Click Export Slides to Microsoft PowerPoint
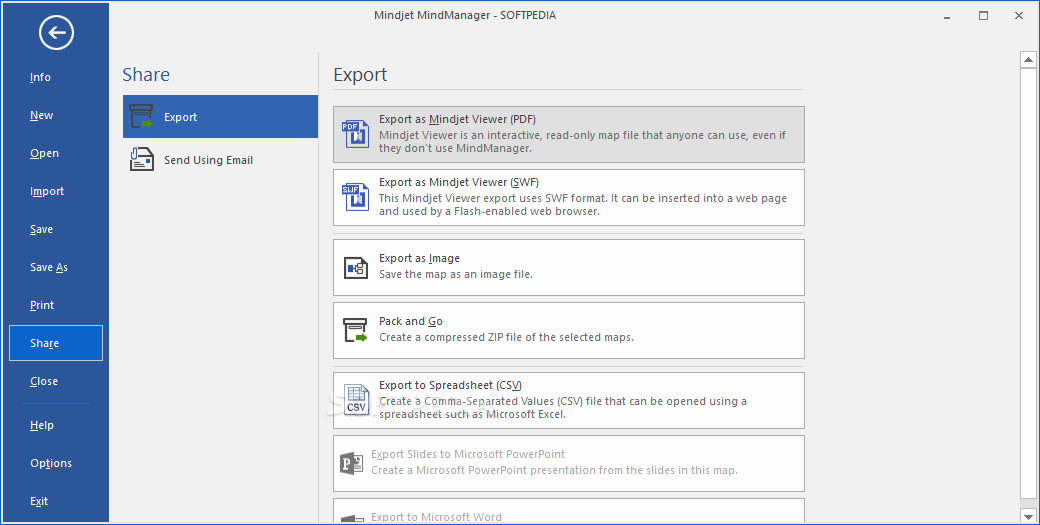 click(x=568, y=463)
